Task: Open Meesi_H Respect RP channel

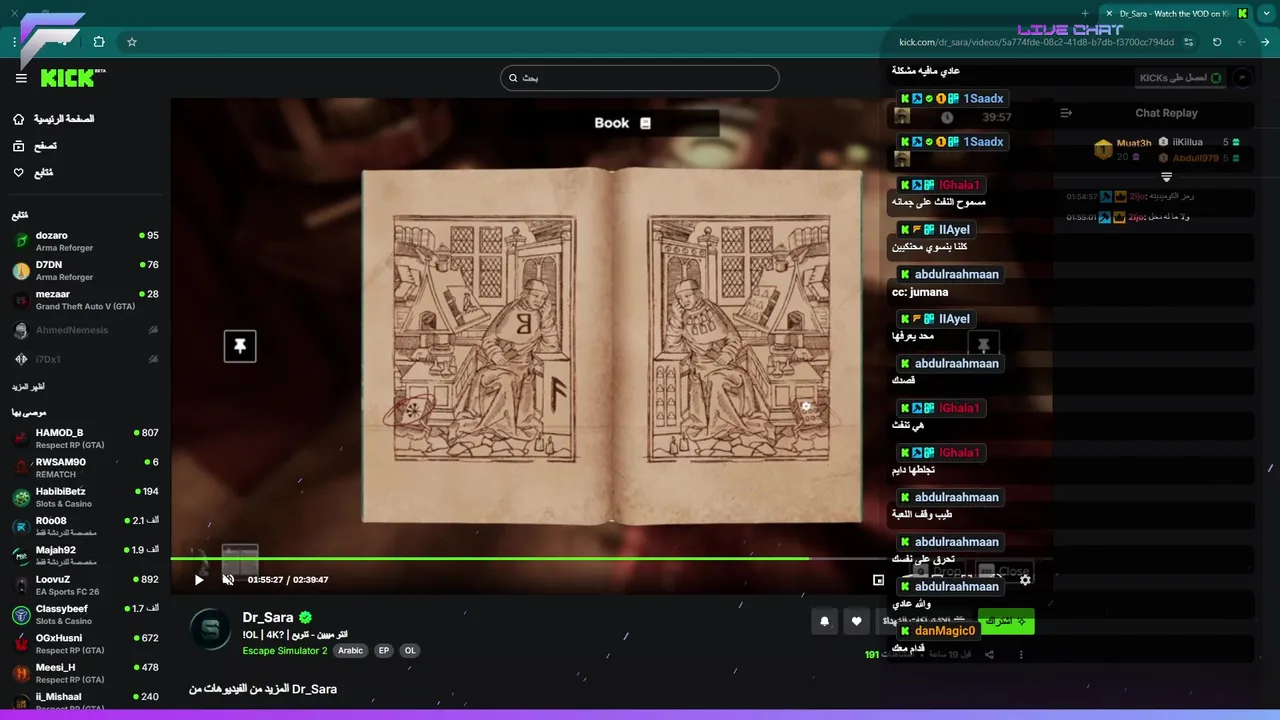Action: coord(85,673)
